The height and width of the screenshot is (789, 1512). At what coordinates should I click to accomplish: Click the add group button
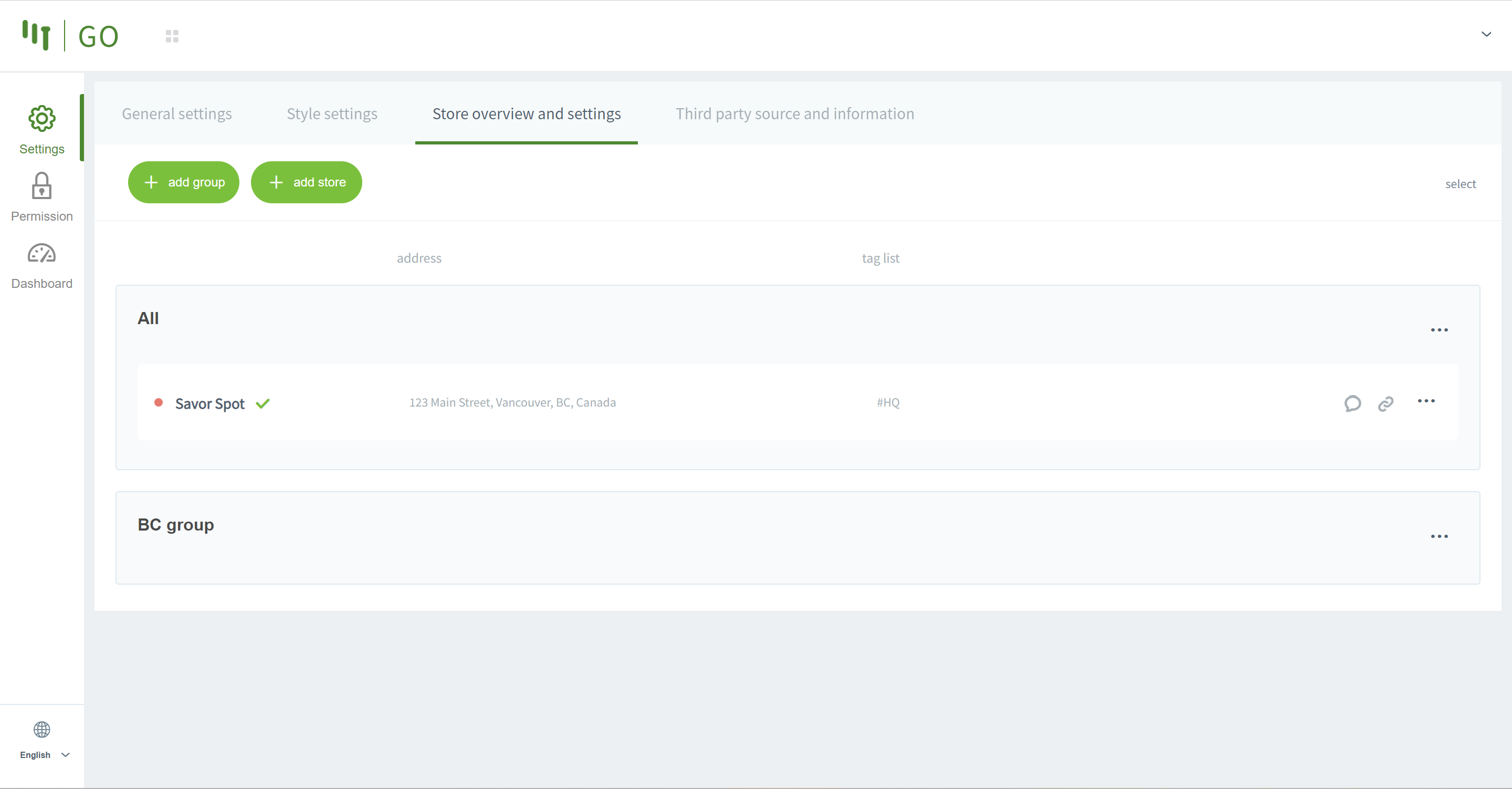184,182
